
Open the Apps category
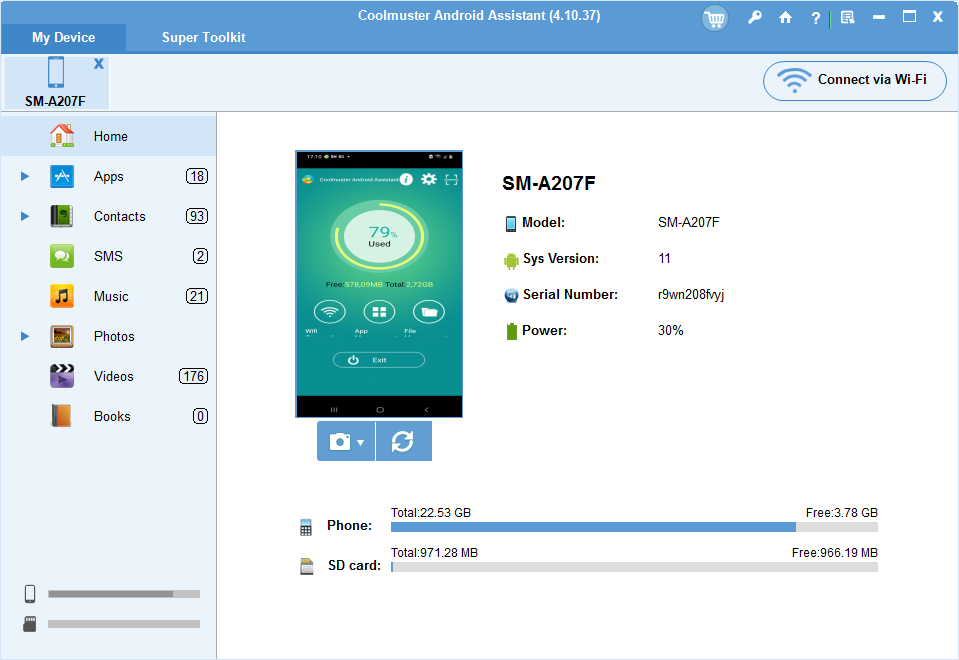point(108,177)
